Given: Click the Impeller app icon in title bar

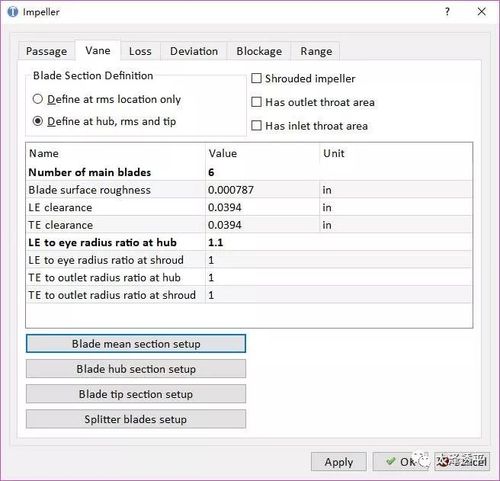Looking at the screenshot, I should point(12,12).
